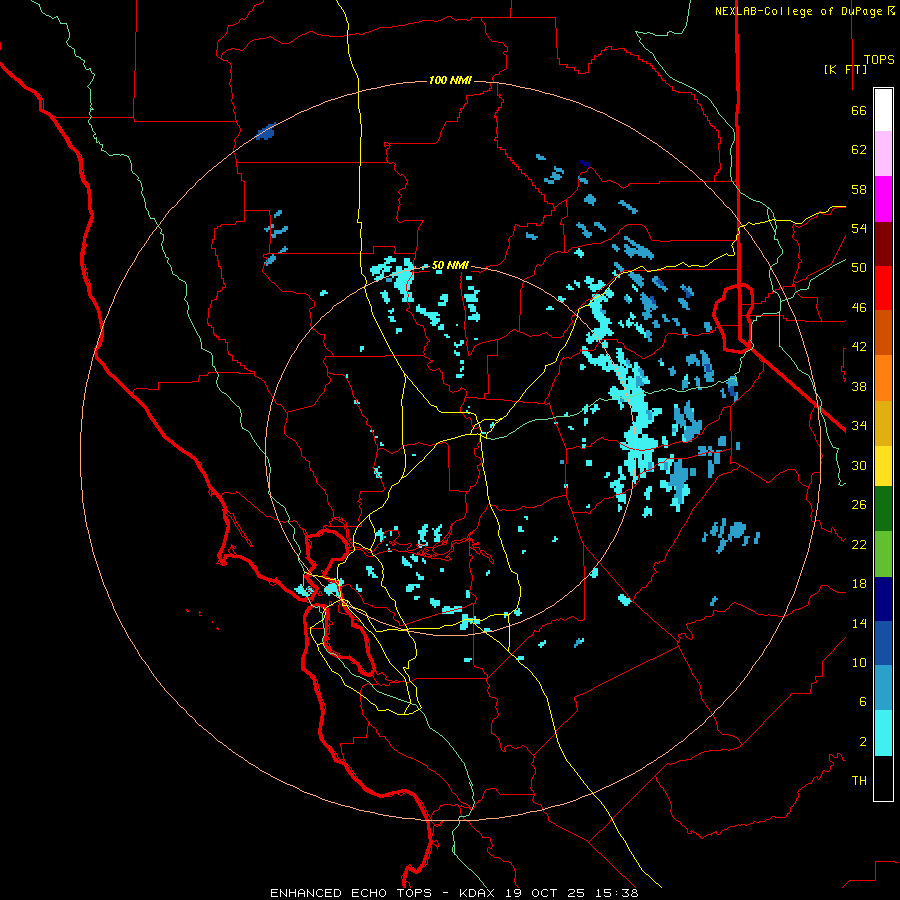900x900 pixels.
Task: Click the legend value 14
Action: pos(859,623)
